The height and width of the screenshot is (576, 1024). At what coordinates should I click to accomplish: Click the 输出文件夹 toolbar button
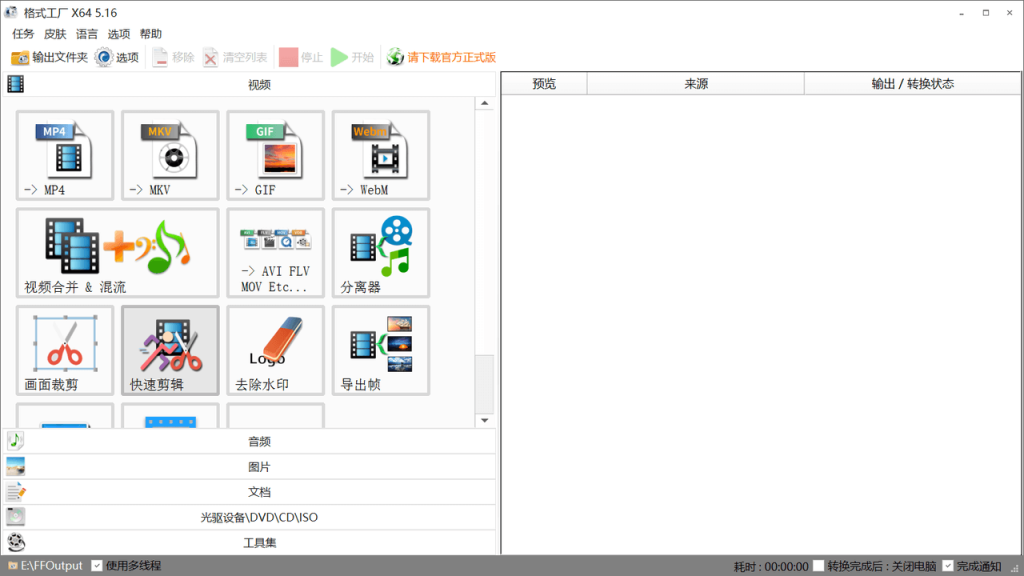click(x=49, y=57)
